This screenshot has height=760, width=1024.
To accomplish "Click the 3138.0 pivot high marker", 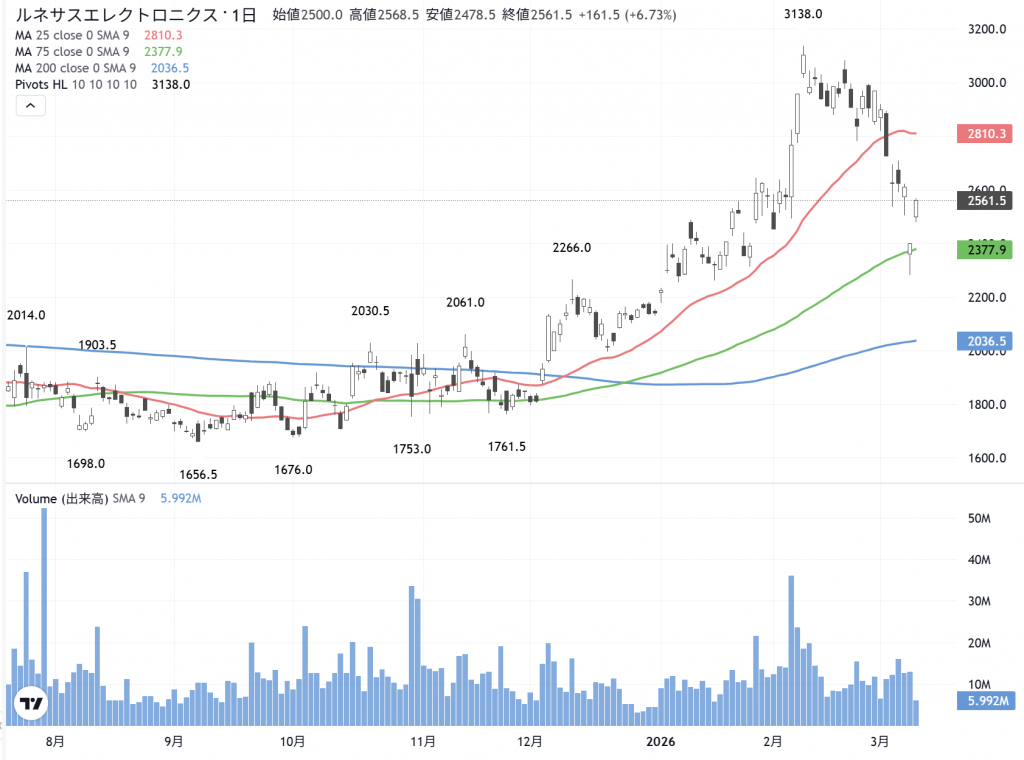I will tap(803, 14).
